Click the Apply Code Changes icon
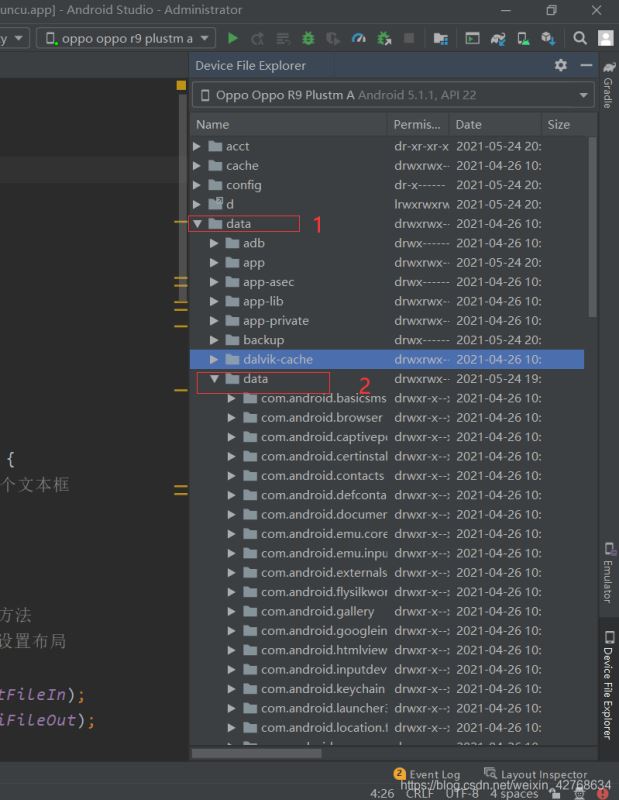 [x=283, y=38]
